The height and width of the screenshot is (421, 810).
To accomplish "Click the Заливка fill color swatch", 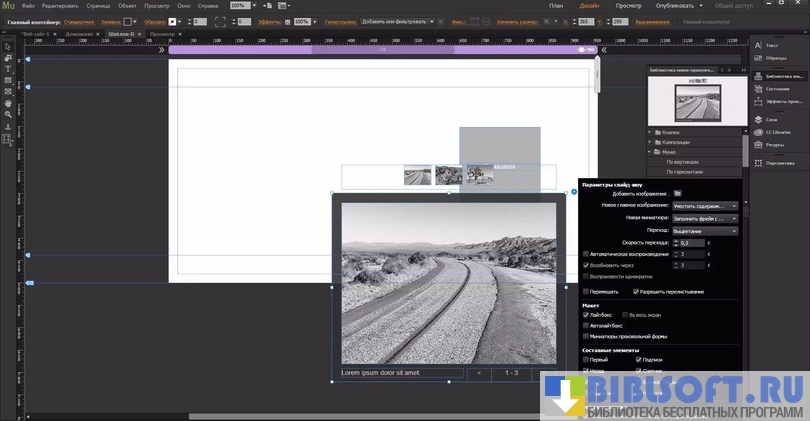I will (128, 21).
